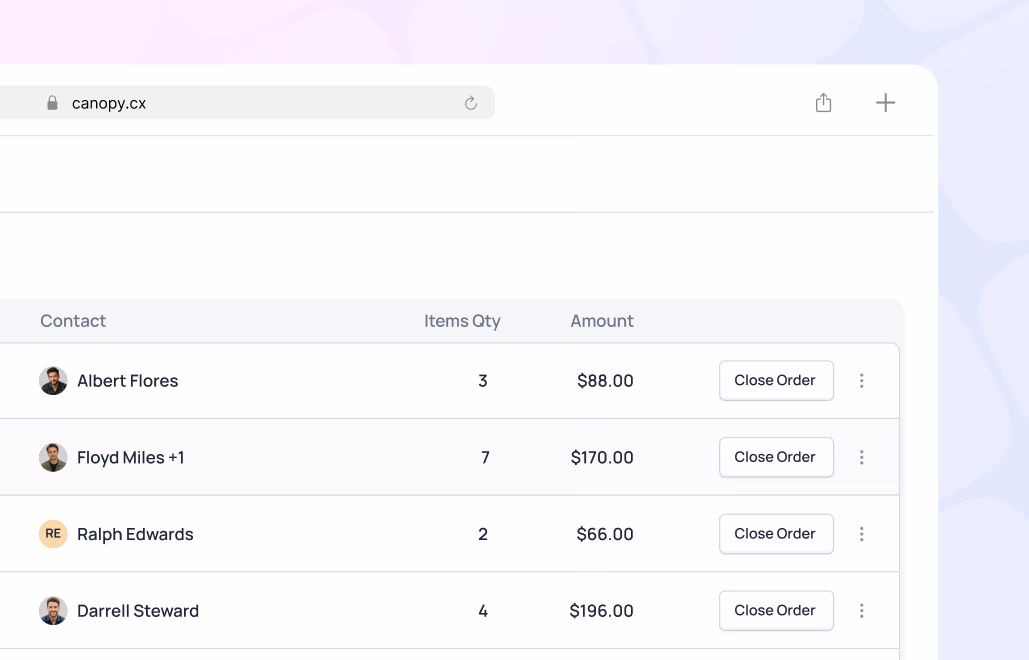Open more options for Floyd Miles row

click(x=862, y=457)
